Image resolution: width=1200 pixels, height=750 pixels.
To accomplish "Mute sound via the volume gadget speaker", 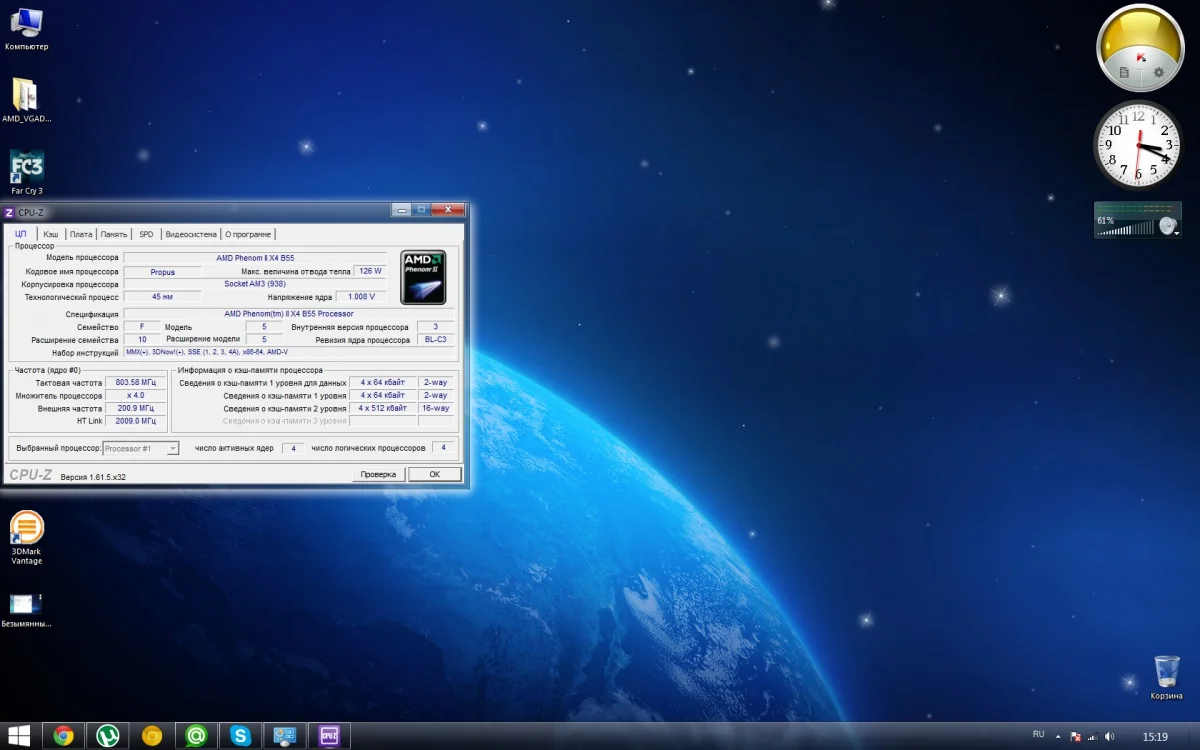I will [x=1166, y=226].
